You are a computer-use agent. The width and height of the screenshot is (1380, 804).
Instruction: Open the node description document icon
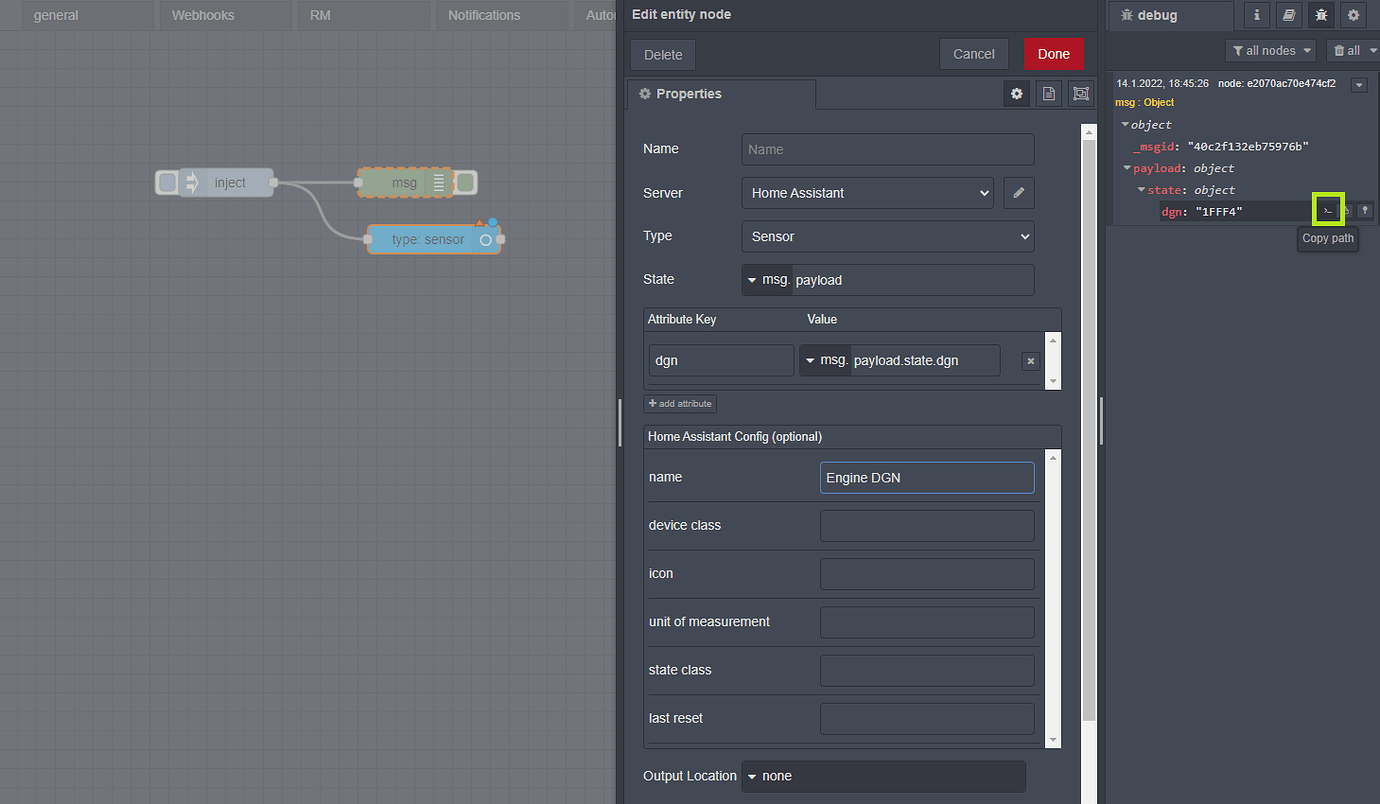pyautogui.click(x=1048, y=93)
